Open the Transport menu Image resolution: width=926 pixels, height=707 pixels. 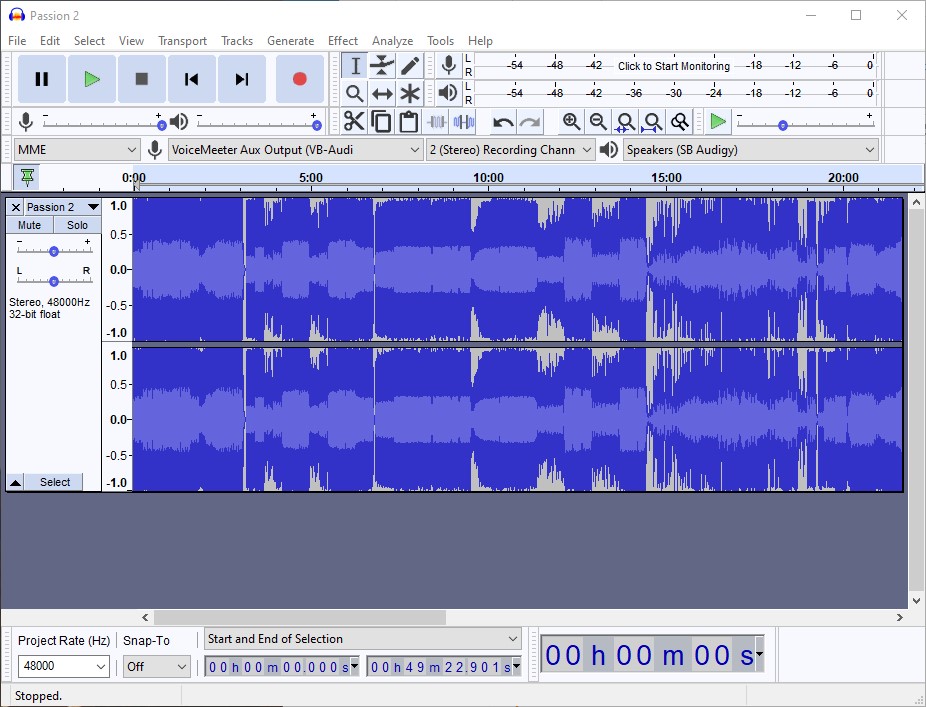pos(182,41)
